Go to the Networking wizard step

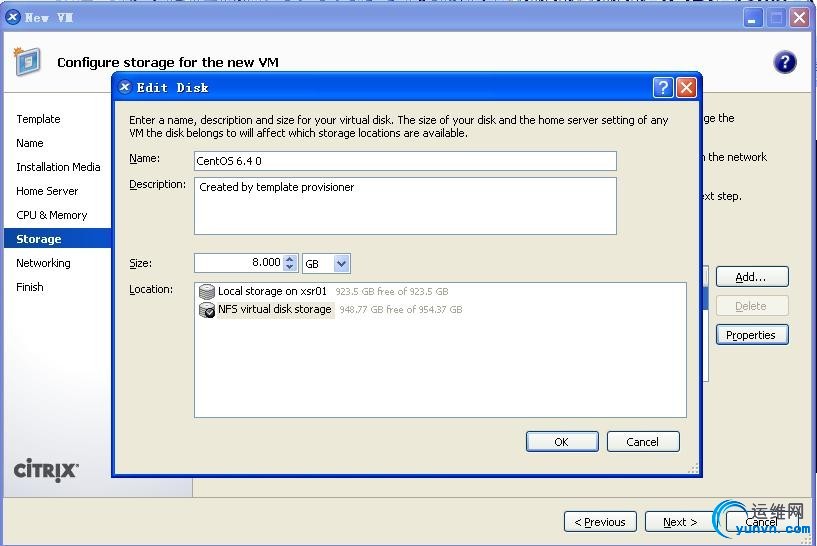pyautogui.click(x=43, y=263)
